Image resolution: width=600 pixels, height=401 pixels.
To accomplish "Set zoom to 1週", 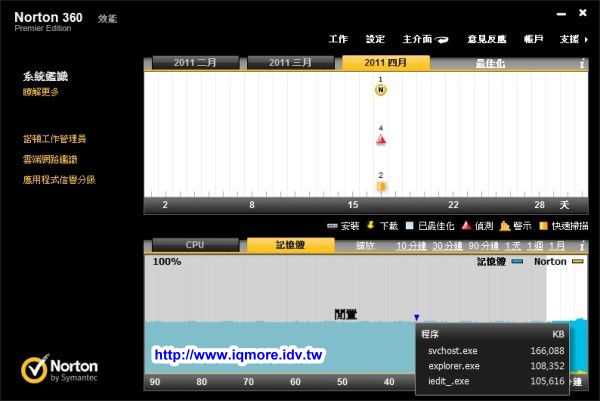I will (535, 246).
